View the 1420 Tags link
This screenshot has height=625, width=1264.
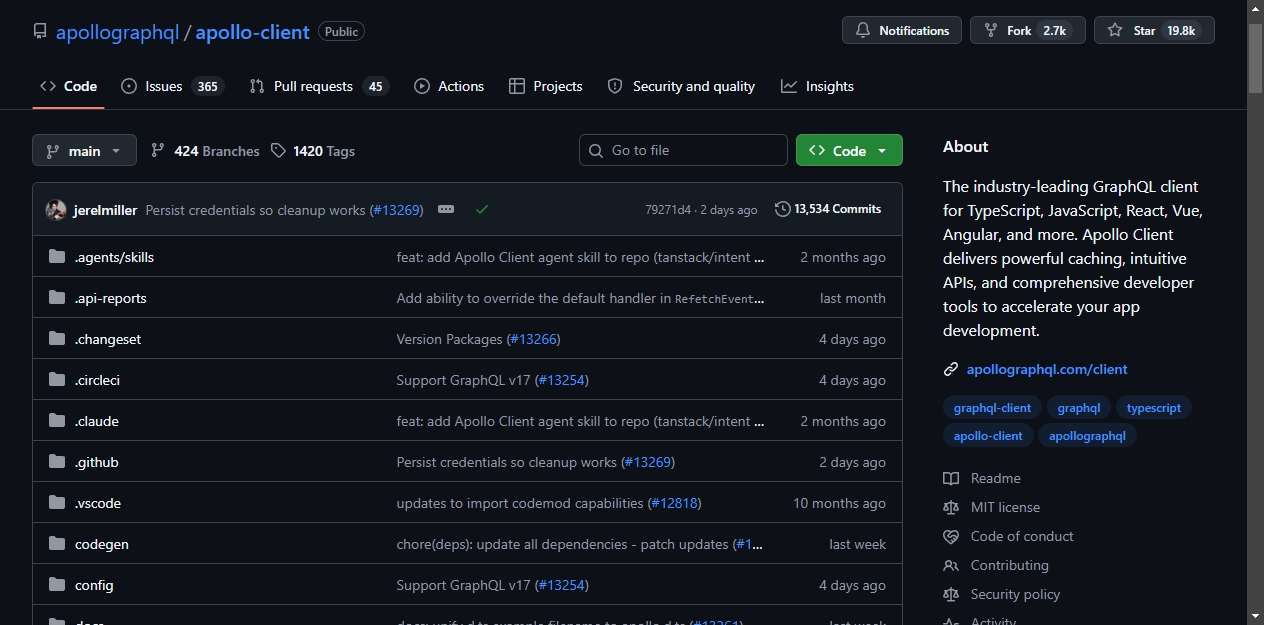[x=313, y=151]
